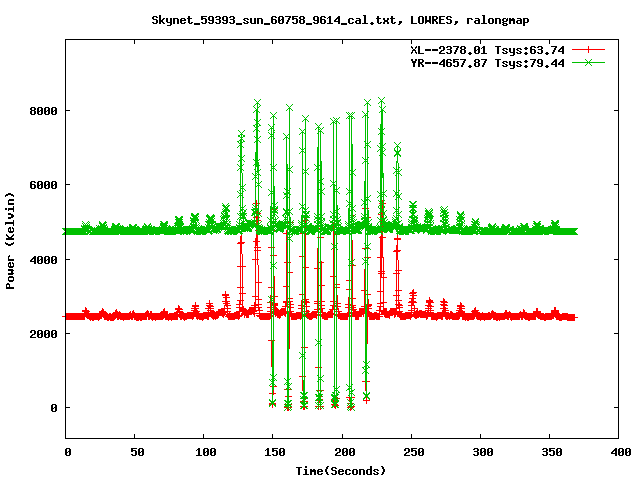
Task: Click the y-axis tick label 8000
Action: [43, 111]
